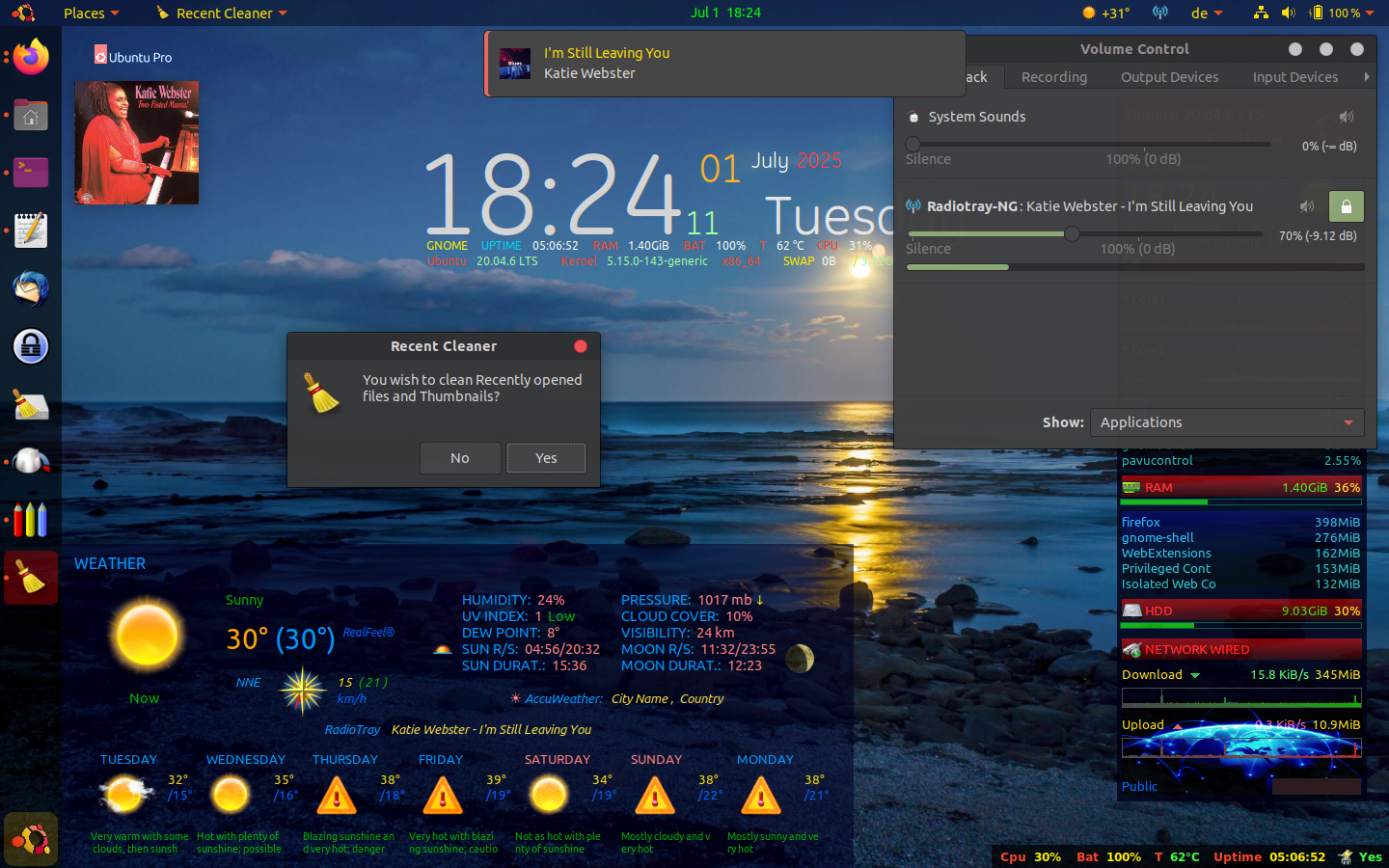
Task: Open Firefox from the dock
Action: coord(31,57)
